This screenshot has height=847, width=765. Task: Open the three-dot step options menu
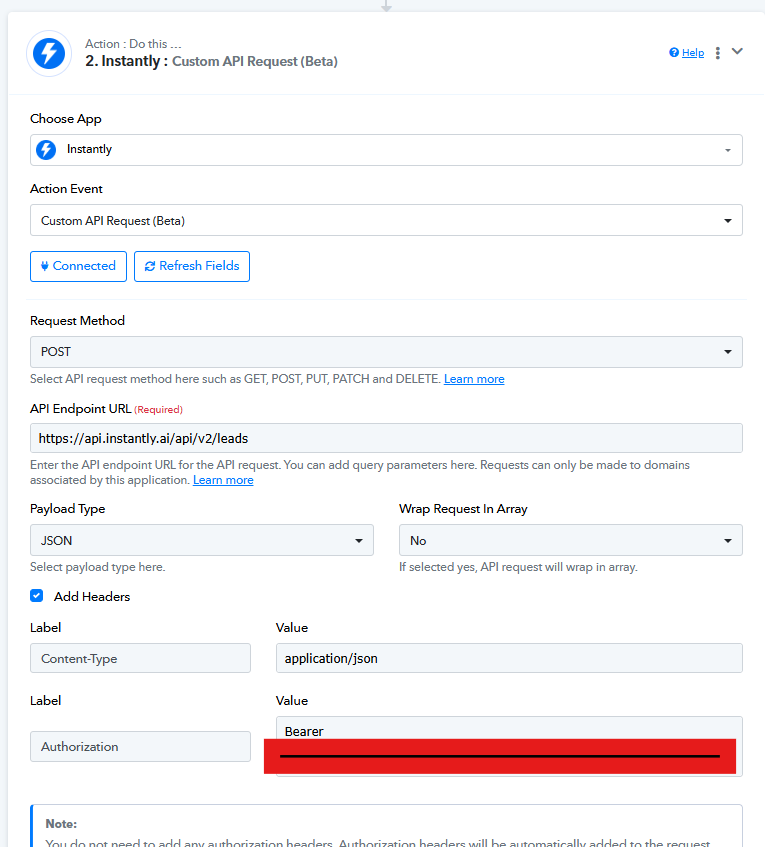click(717, 53)
